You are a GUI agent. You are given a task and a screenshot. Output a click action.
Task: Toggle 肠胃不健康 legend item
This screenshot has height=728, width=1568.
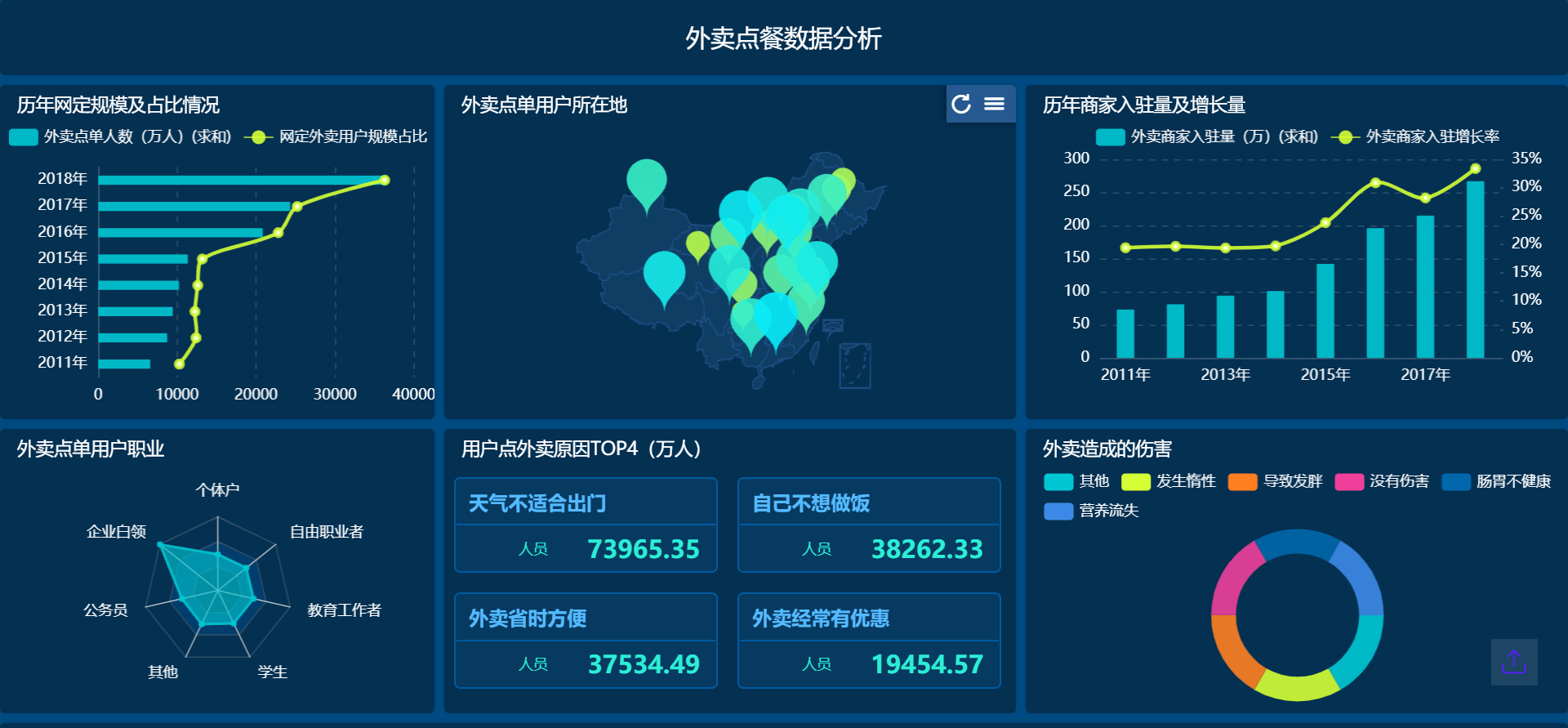tap(1496, 481)
